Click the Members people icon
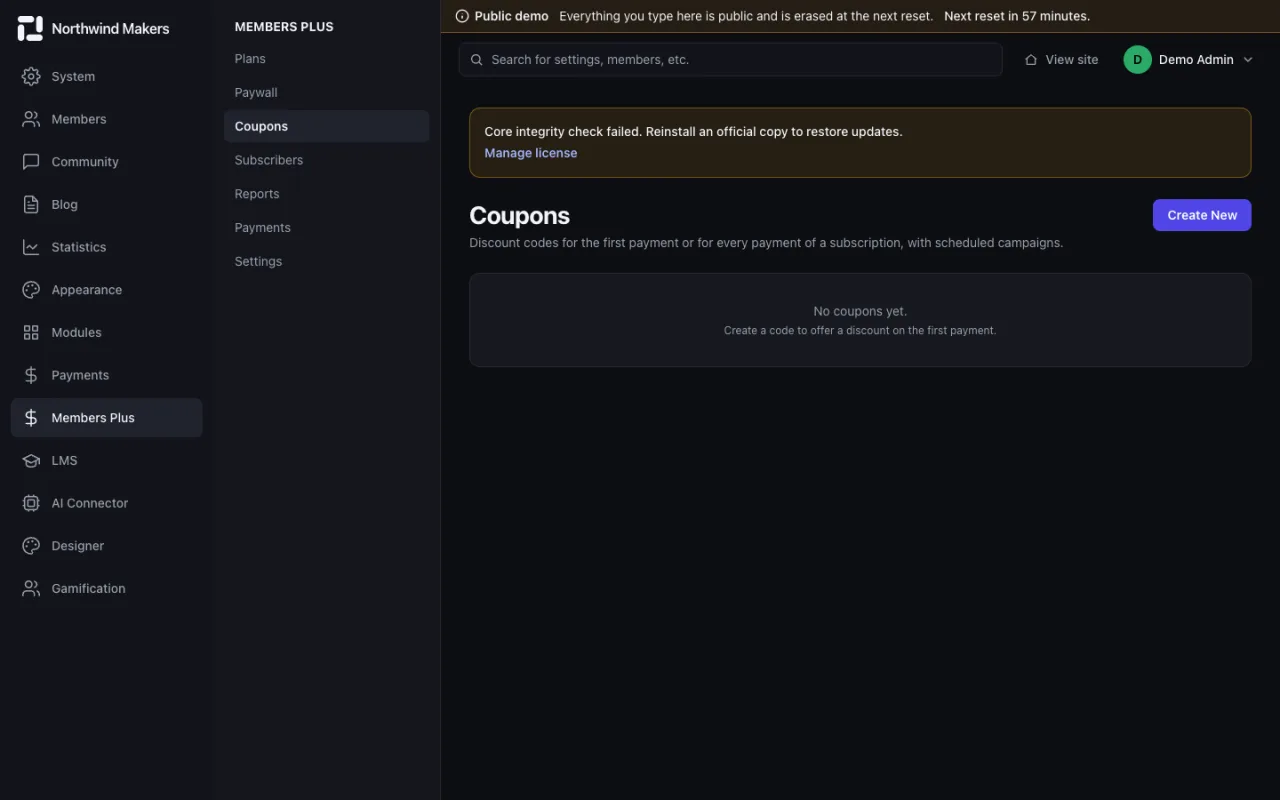Screen dimensions: 1280x800 click(31, 119)
